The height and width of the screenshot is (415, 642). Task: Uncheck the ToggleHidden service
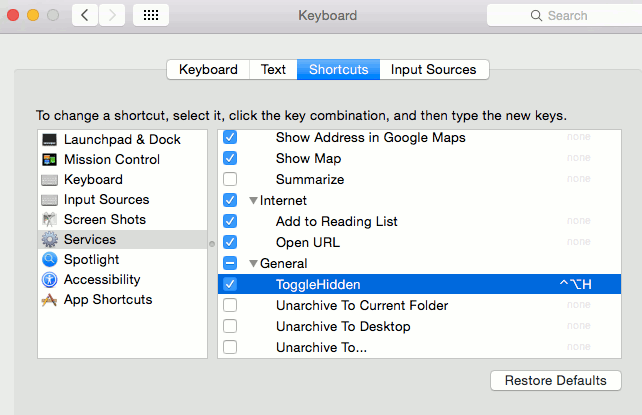tap(230, 284)
